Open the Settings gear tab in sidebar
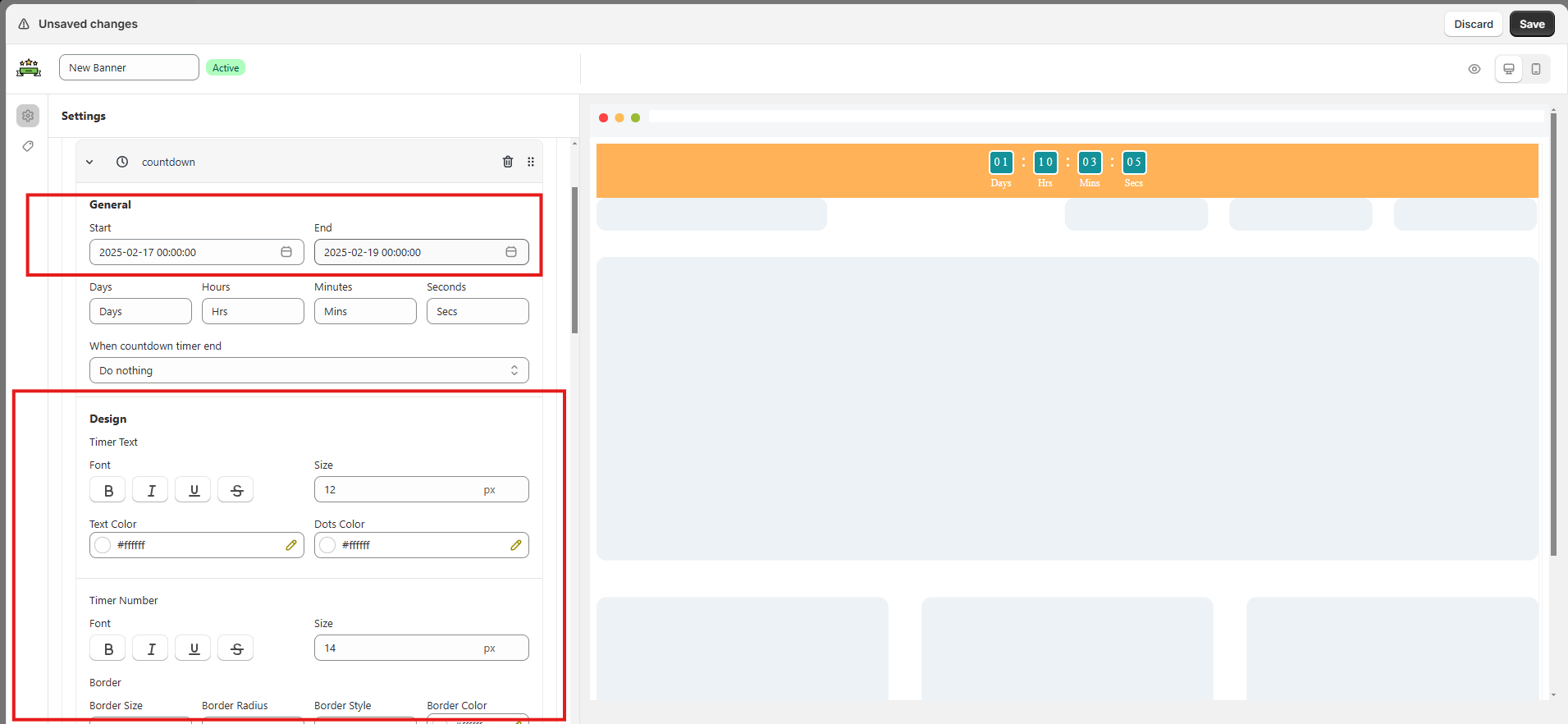Image resolution: width=1568 pixels, height=724 pixels. (x=28, y=116)
